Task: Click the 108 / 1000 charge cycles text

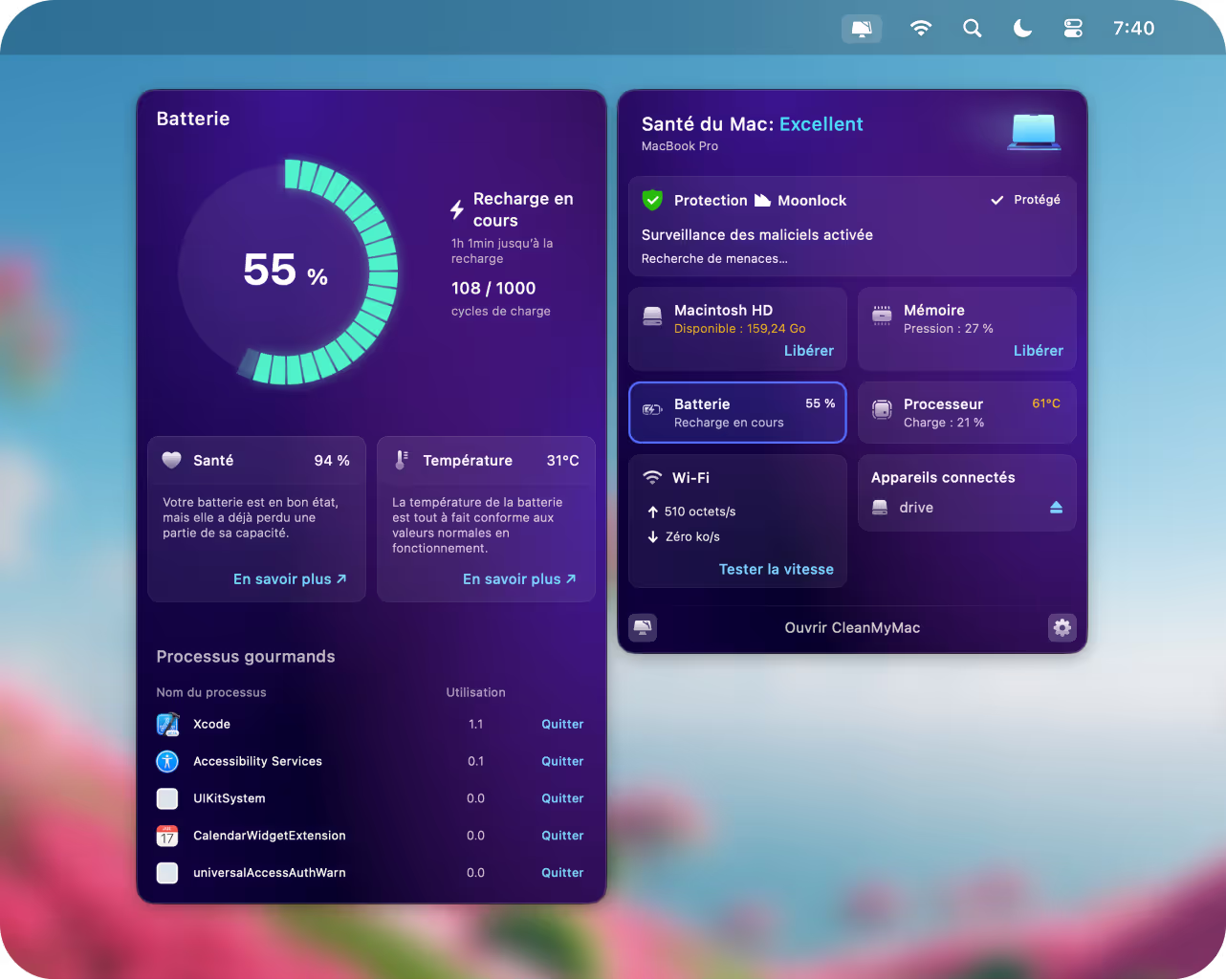Action: [493, 289]
